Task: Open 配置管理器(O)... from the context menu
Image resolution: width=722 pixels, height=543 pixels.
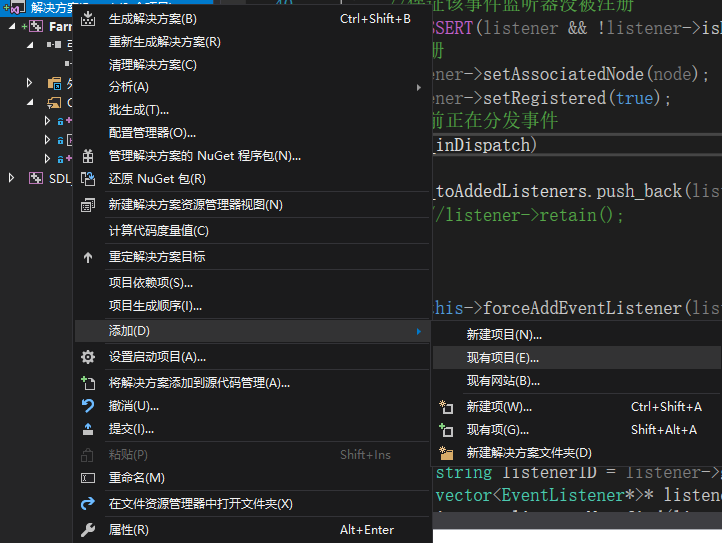Action: coord(152,133)
